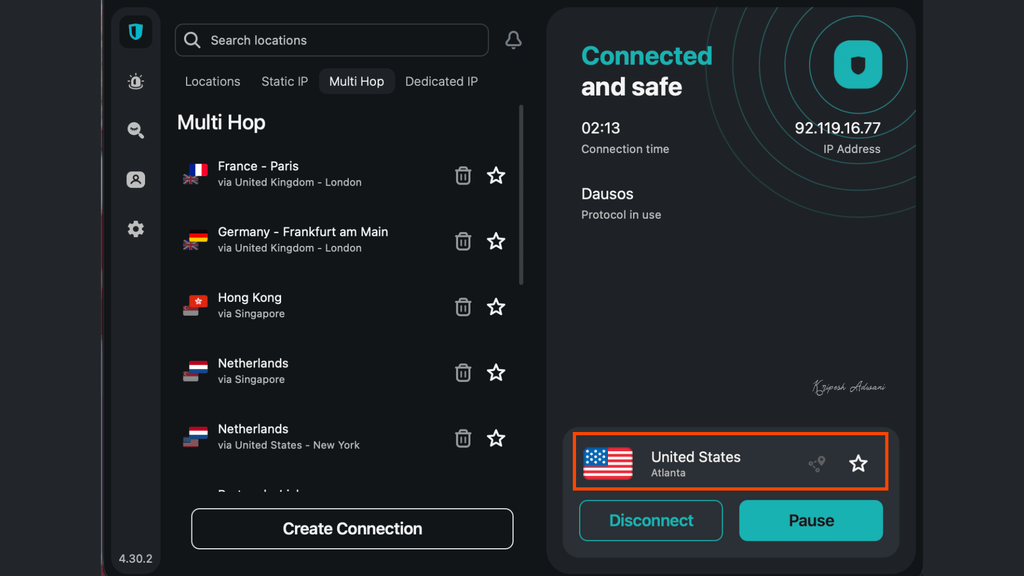Click the United States Atlanta location text
1024x576 pixels.
tap(696, 464)
